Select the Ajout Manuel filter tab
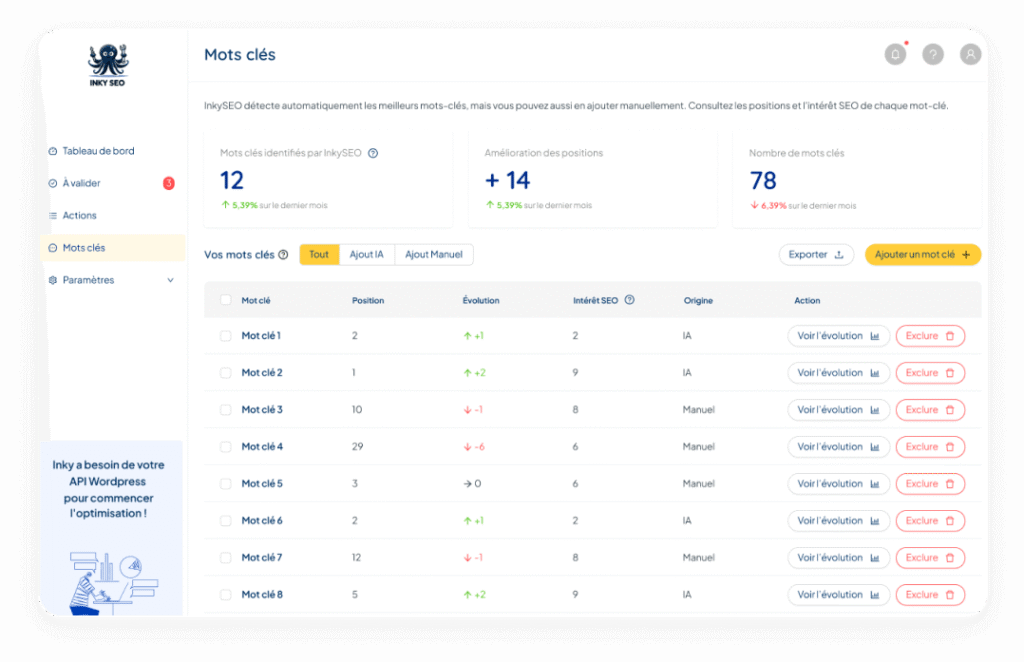Screen dimensions: 1024x662 [x=434, y=255]
